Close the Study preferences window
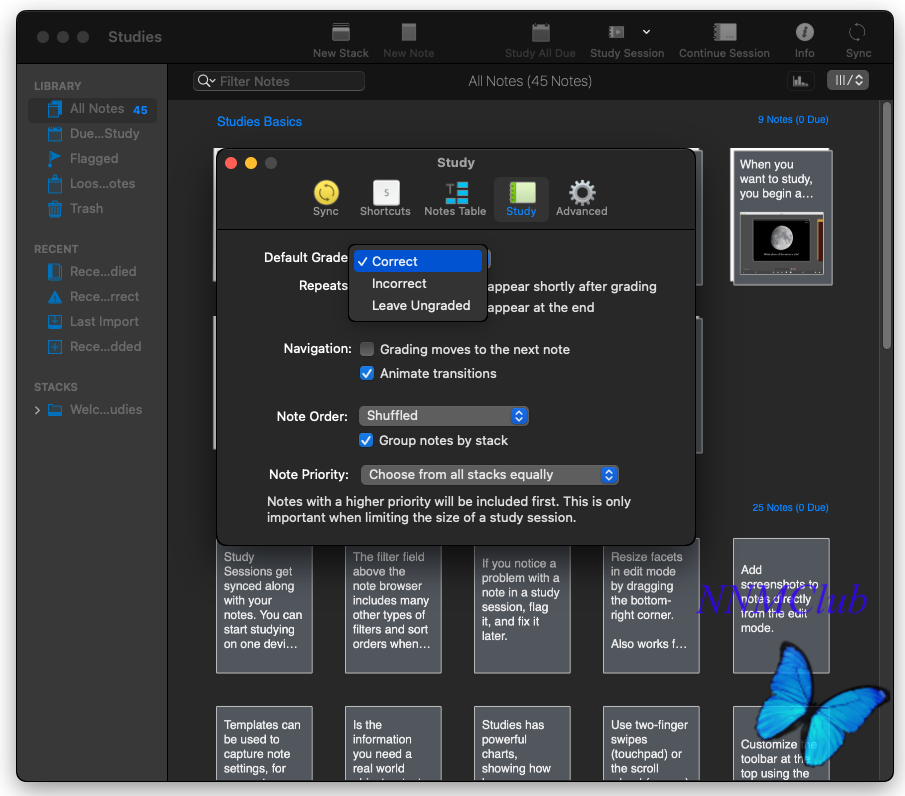The width and height of the screenshot is (905, 796). click(x=231, y=163)
